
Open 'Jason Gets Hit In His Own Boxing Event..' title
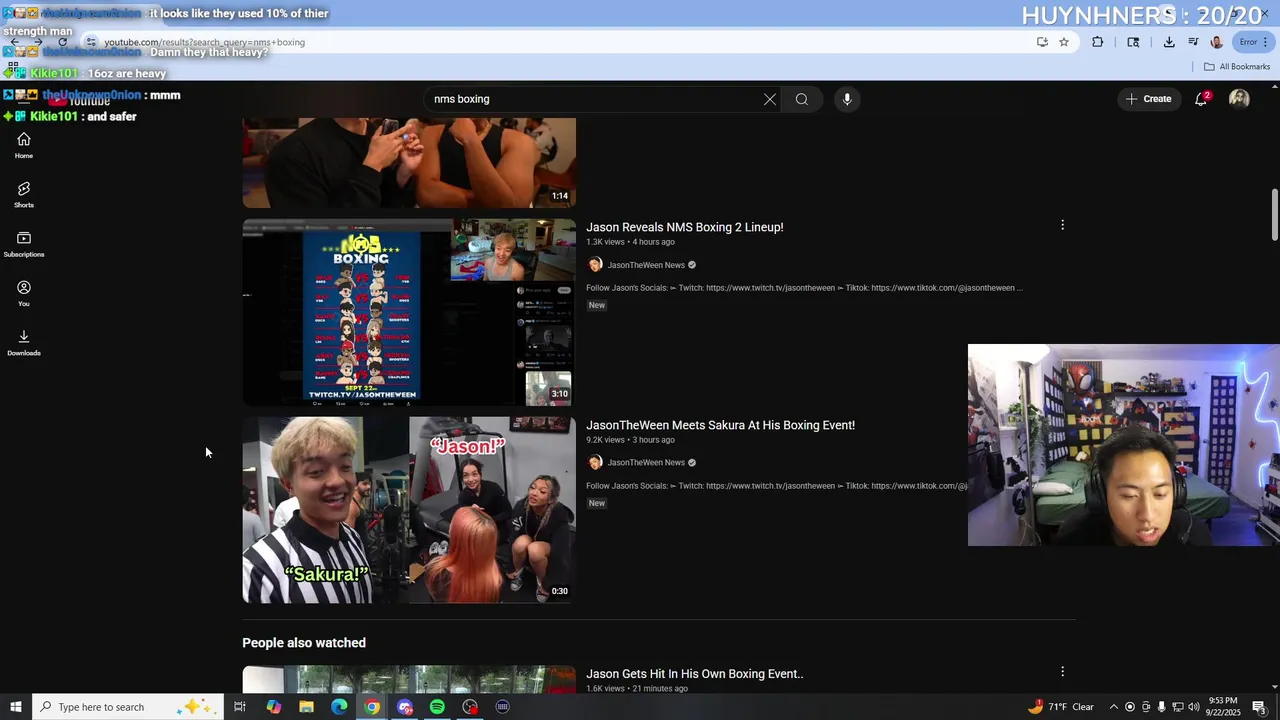[695, 674]
